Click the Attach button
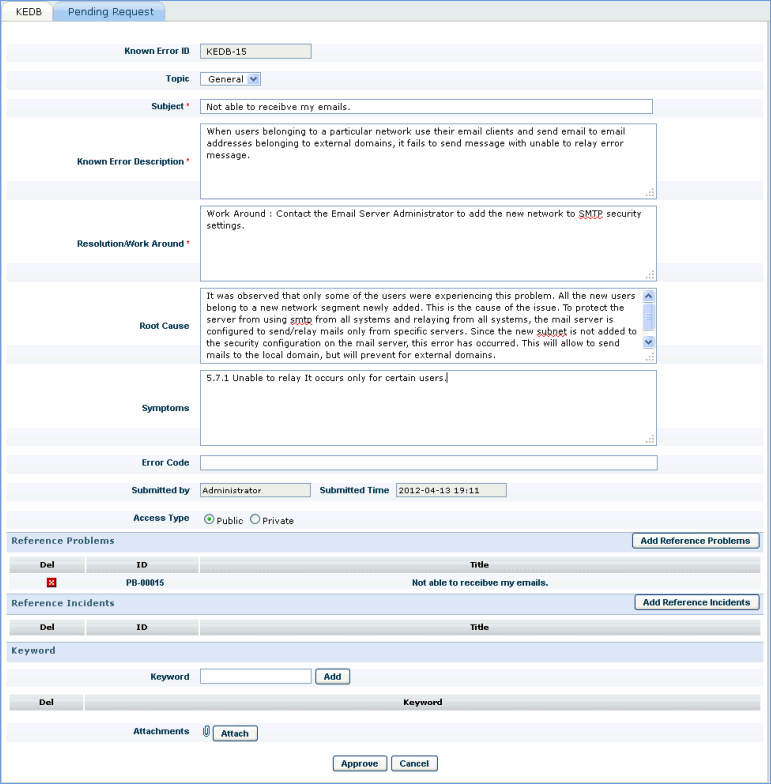771x784 pixels. 235,734
